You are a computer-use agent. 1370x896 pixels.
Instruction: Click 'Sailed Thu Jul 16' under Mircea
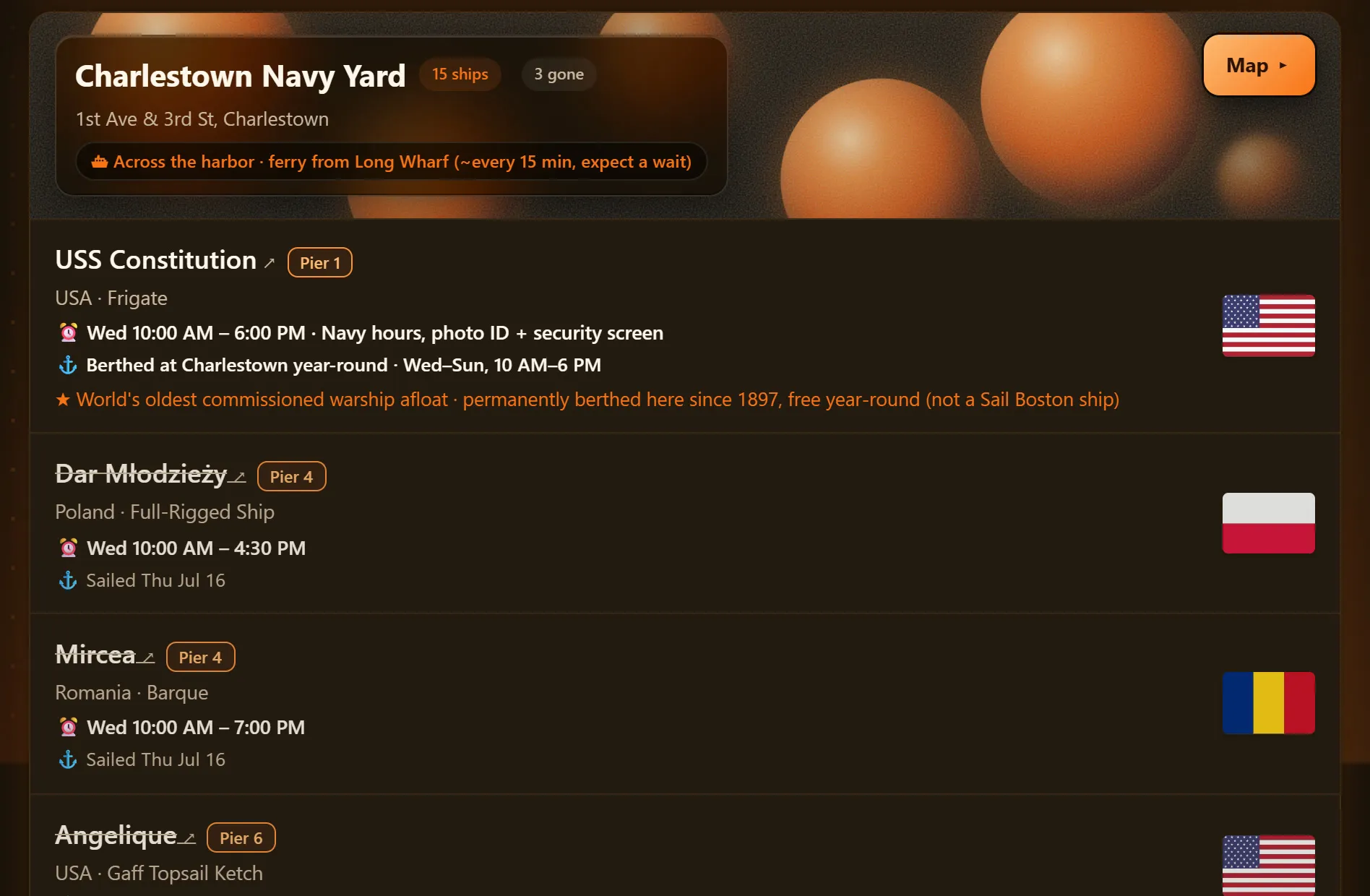[155, 759]
